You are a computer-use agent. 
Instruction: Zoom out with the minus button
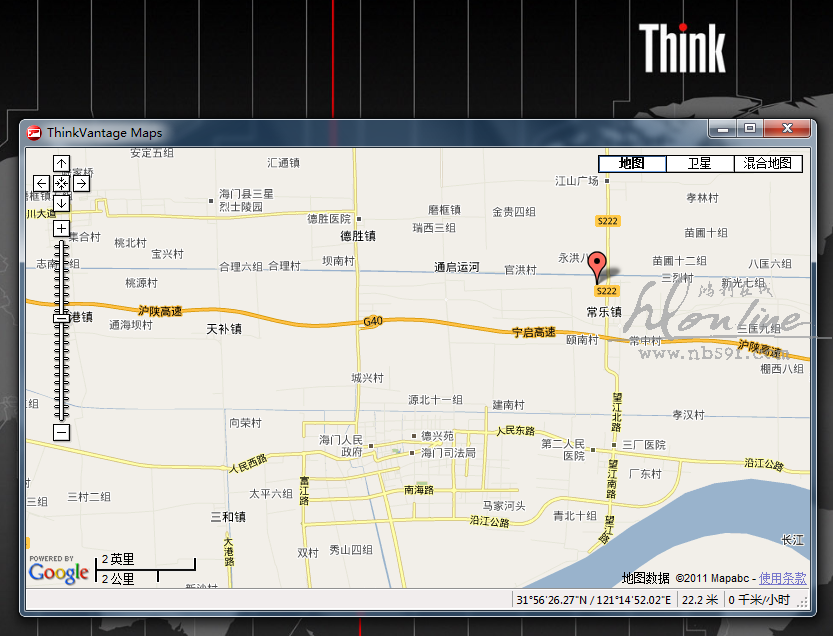(x=61, y=432)
